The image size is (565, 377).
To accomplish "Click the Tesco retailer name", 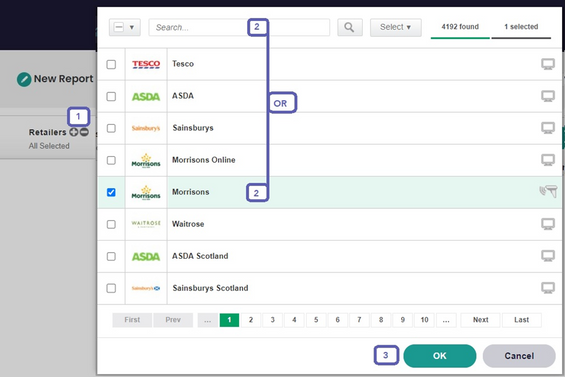I will [x=183, y=64].
